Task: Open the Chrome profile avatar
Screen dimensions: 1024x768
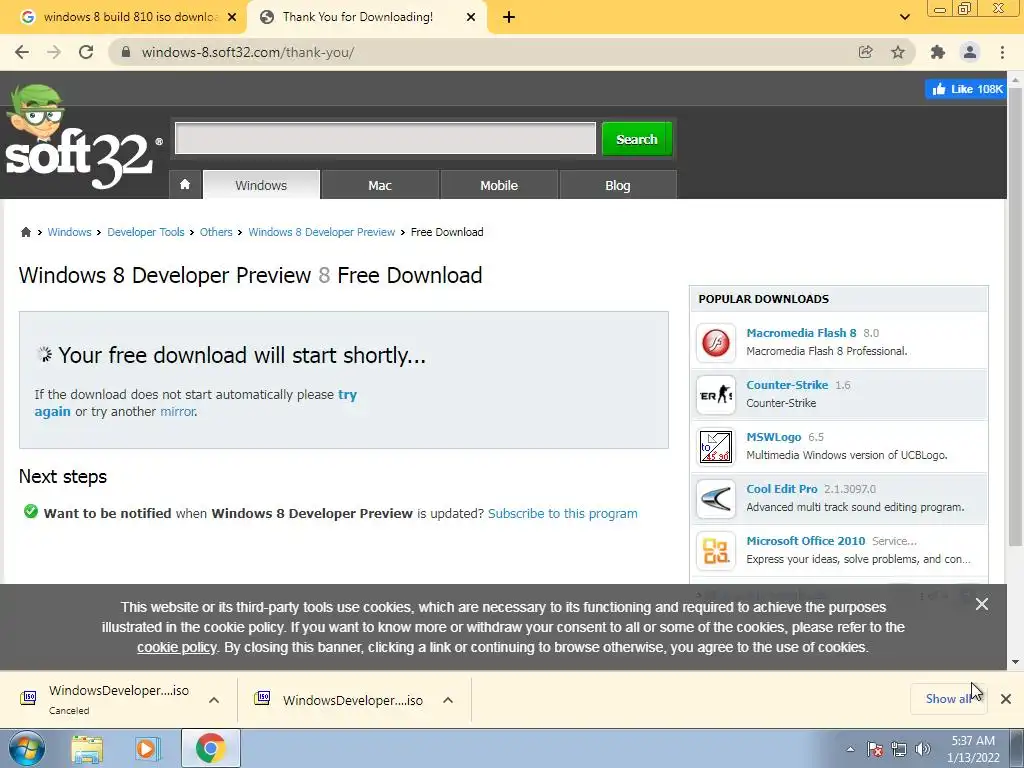Action: coord(970,52)
